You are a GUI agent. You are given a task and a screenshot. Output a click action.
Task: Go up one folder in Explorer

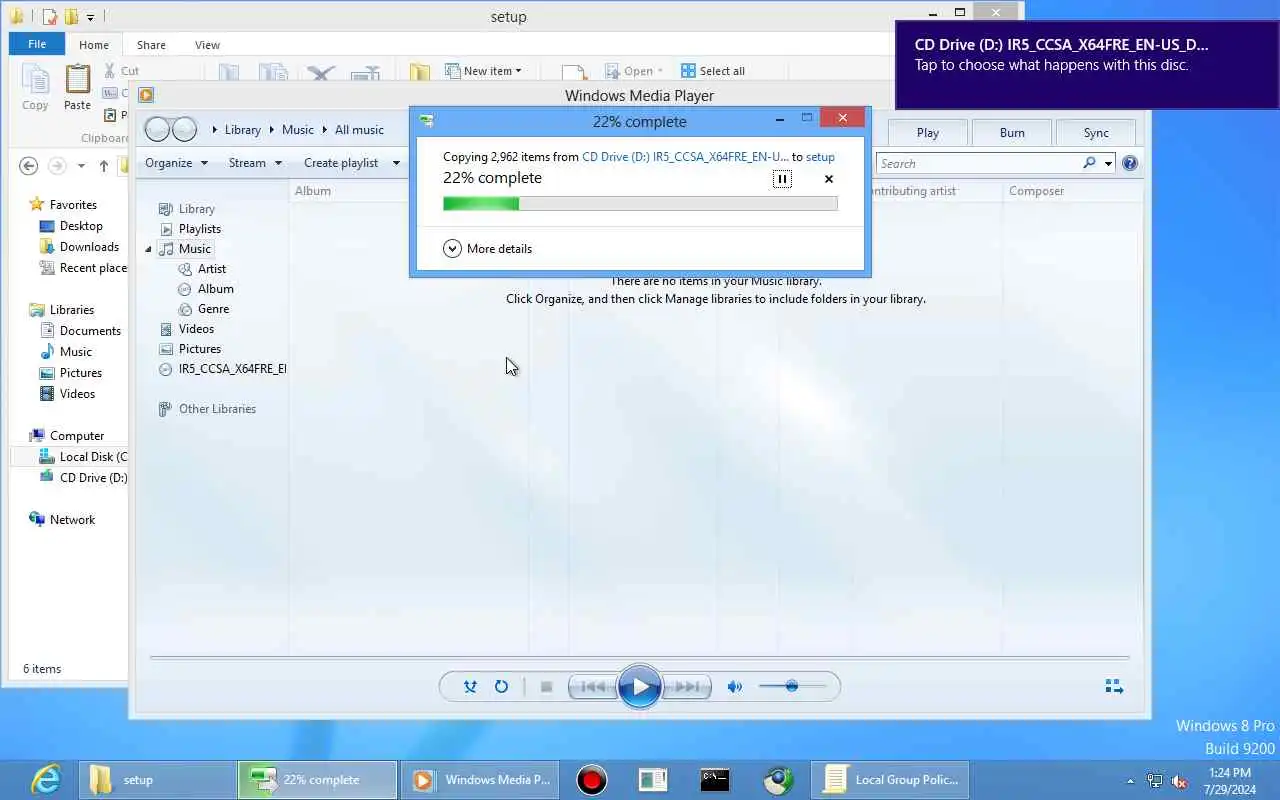coord(103,166)
